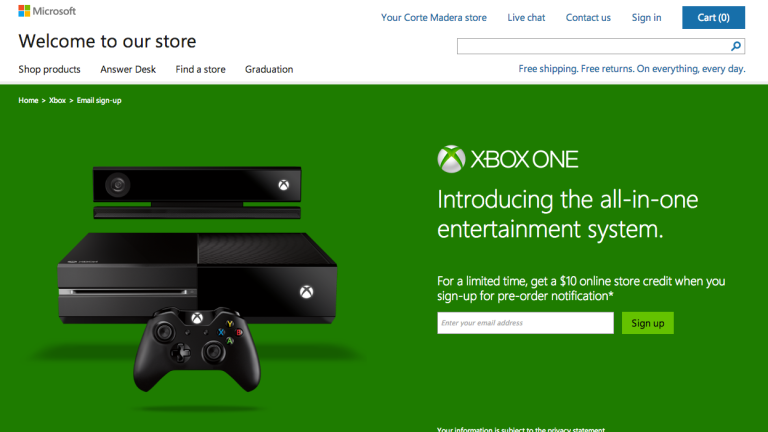Start a Live chat
768x432 pixels.
pos(526,18)
